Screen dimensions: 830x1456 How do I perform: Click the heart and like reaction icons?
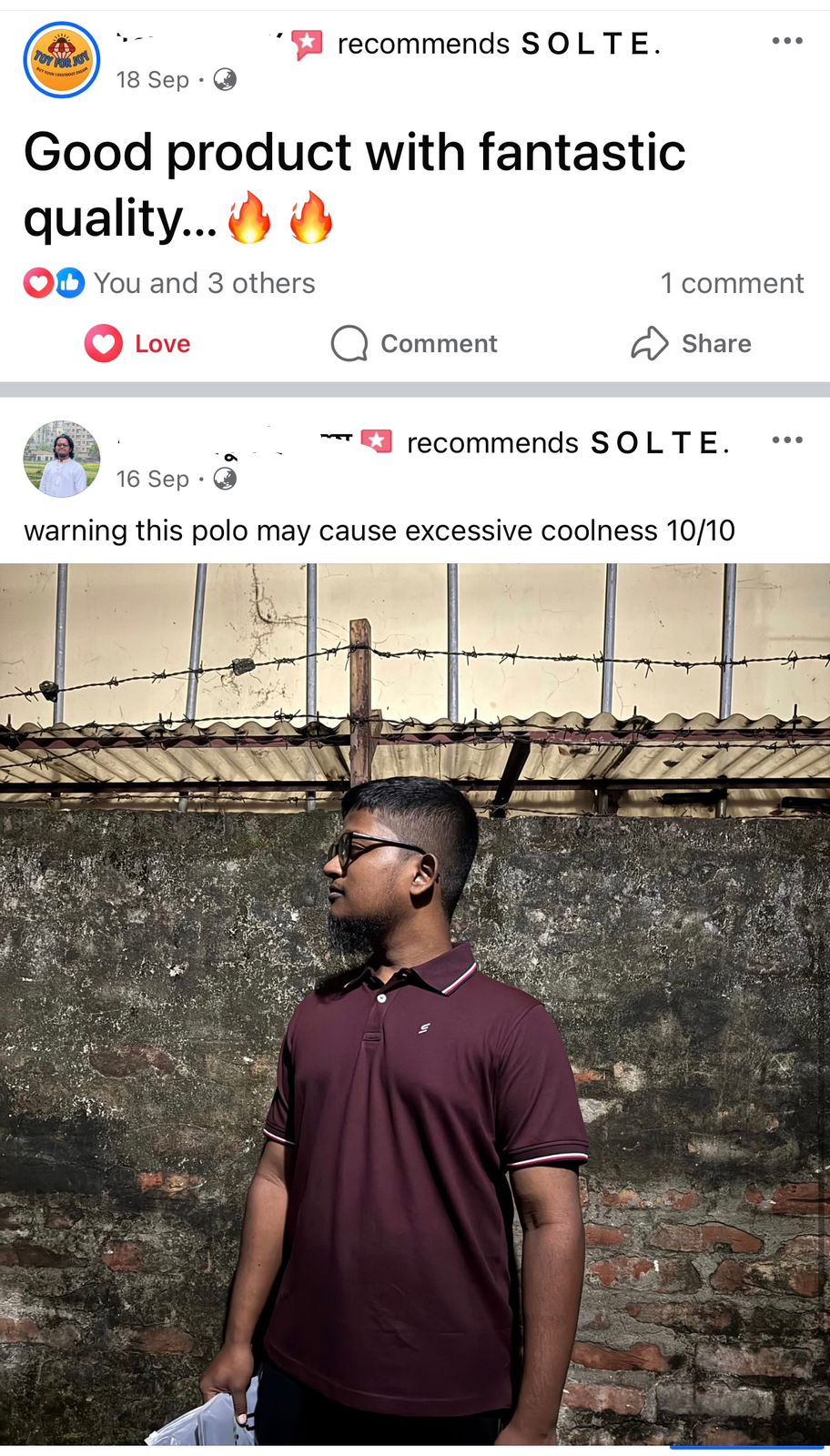pyautogui.click(x=54, y=283)
